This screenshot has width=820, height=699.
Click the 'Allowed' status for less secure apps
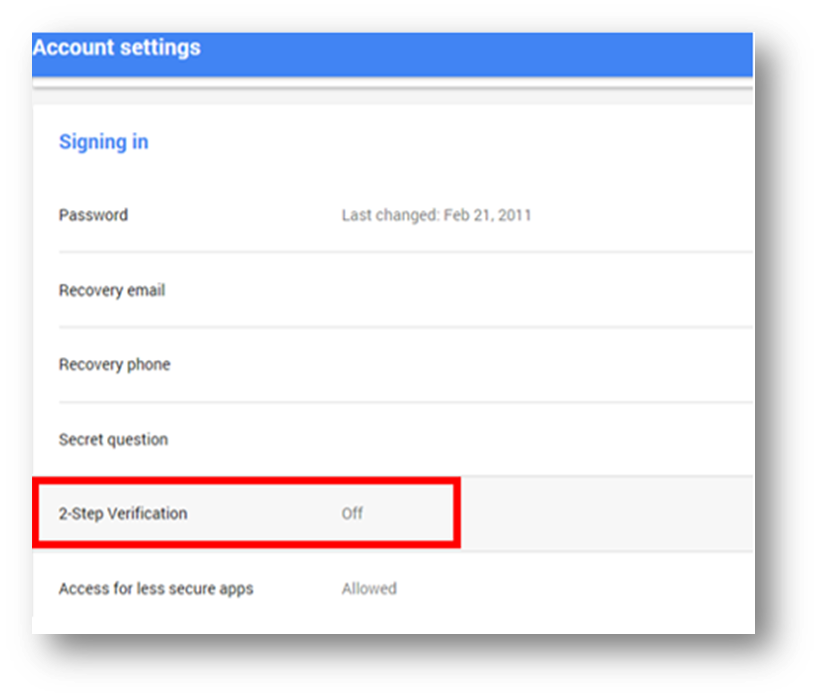pos(369,589)
